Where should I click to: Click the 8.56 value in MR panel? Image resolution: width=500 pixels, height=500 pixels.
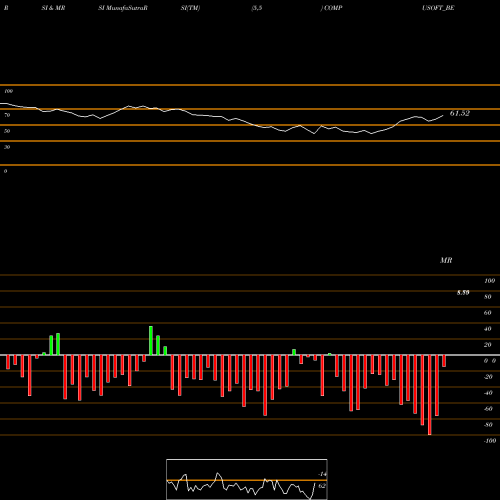[x=463, y=292]
